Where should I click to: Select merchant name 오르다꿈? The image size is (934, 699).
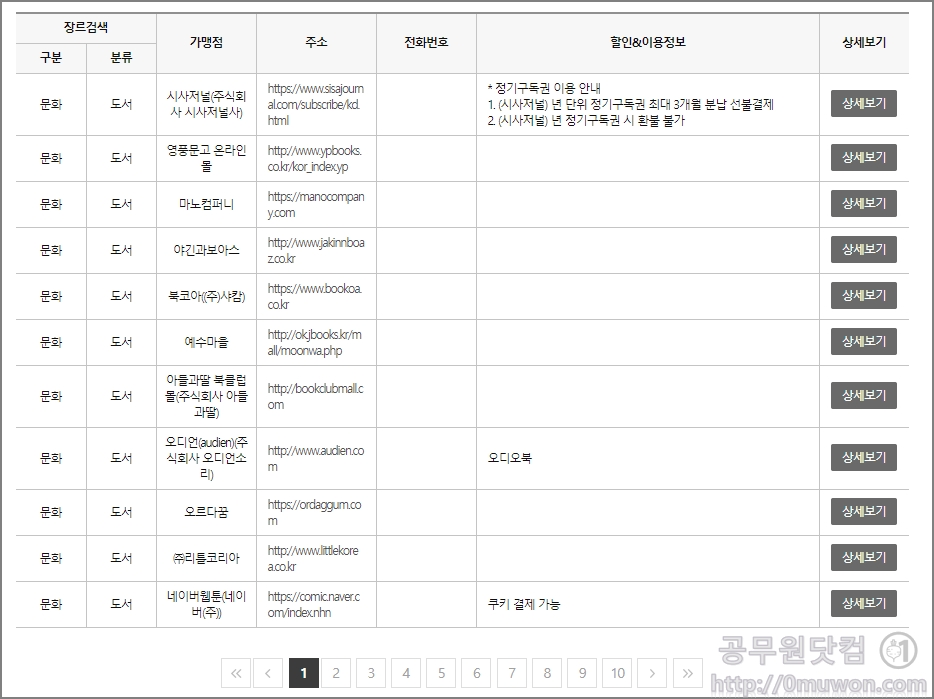(206, 512)
